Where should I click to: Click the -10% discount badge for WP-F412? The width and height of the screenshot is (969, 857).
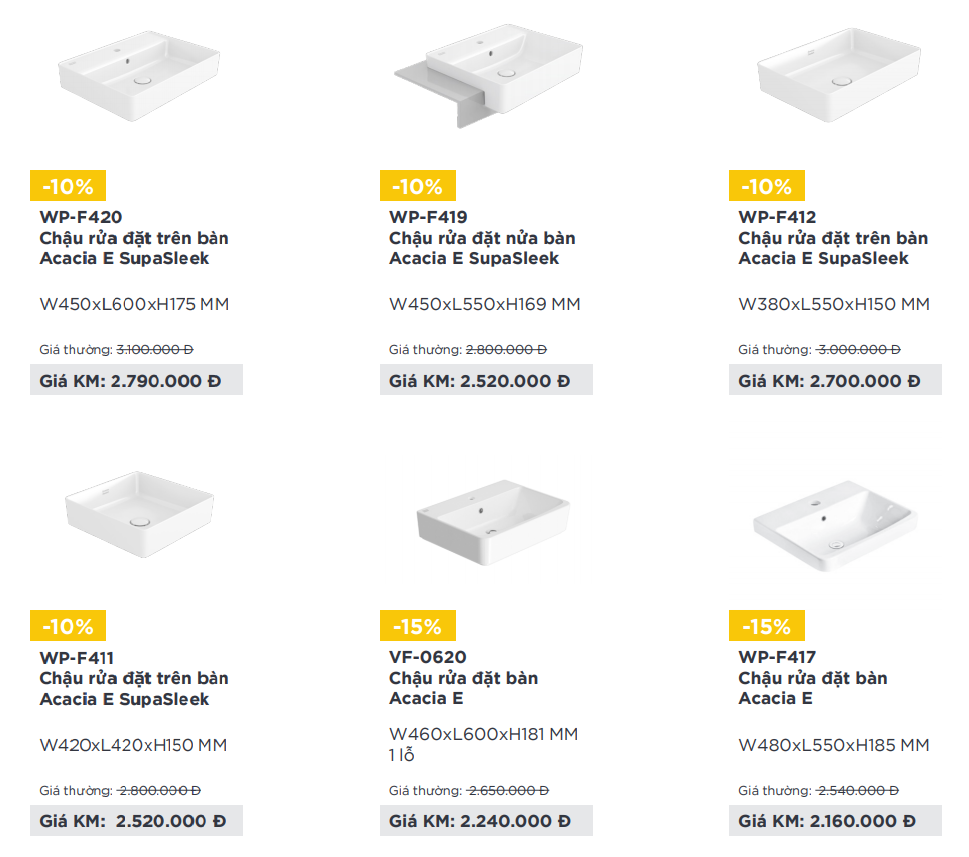click(767, 185)
